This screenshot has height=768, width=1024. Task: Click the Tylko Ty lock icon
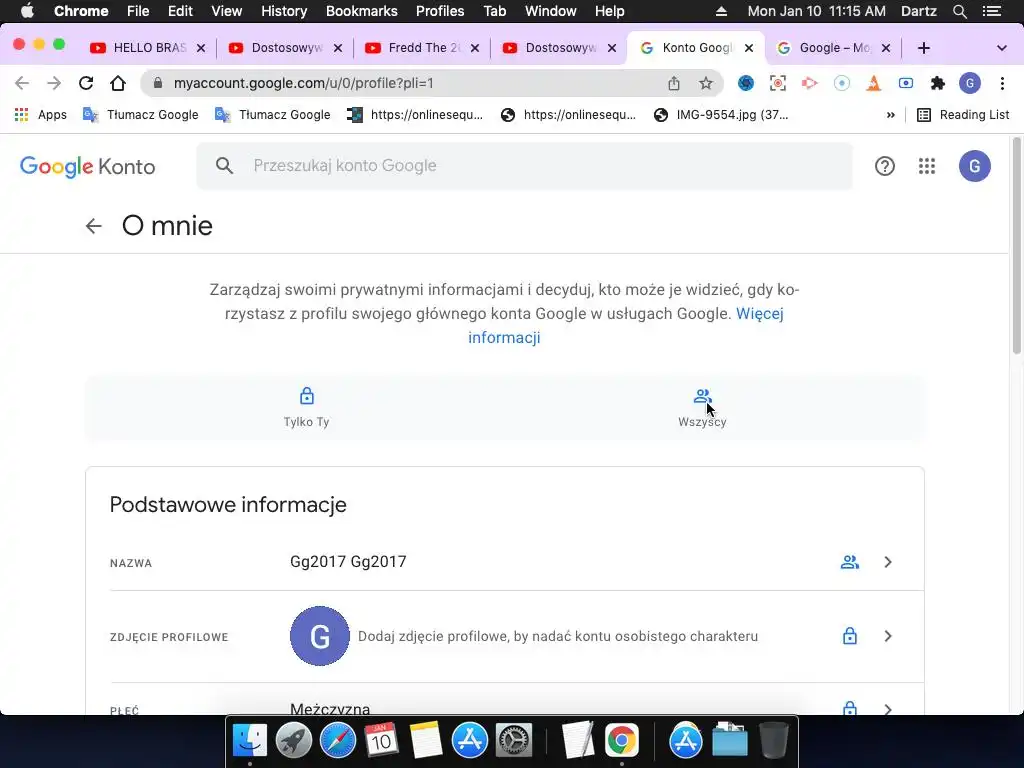(306, 396)
